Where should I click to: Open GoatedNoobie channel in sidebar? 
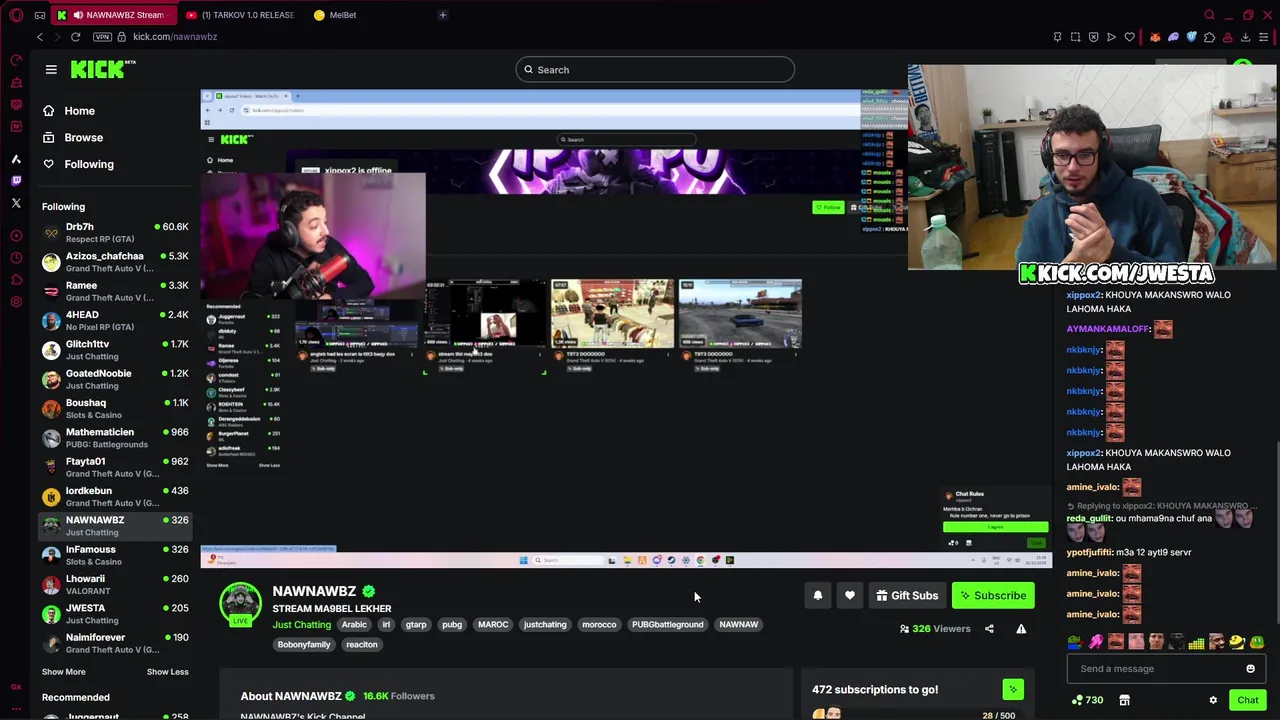[x=115, y=379]
